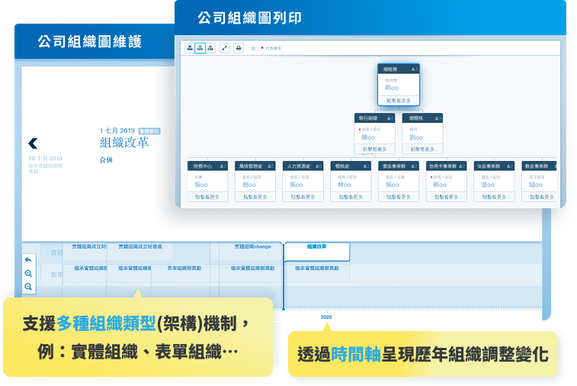Click the 組織改革 heading in the maintenance window

click(124, 142)
